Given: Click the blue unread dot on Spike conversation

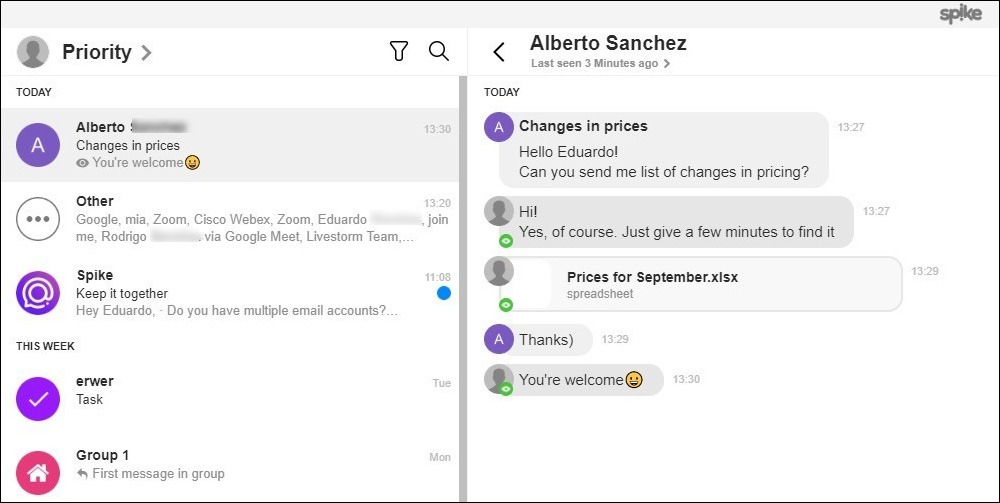Looking at the screenshot, I should click(x=444, y=293).
